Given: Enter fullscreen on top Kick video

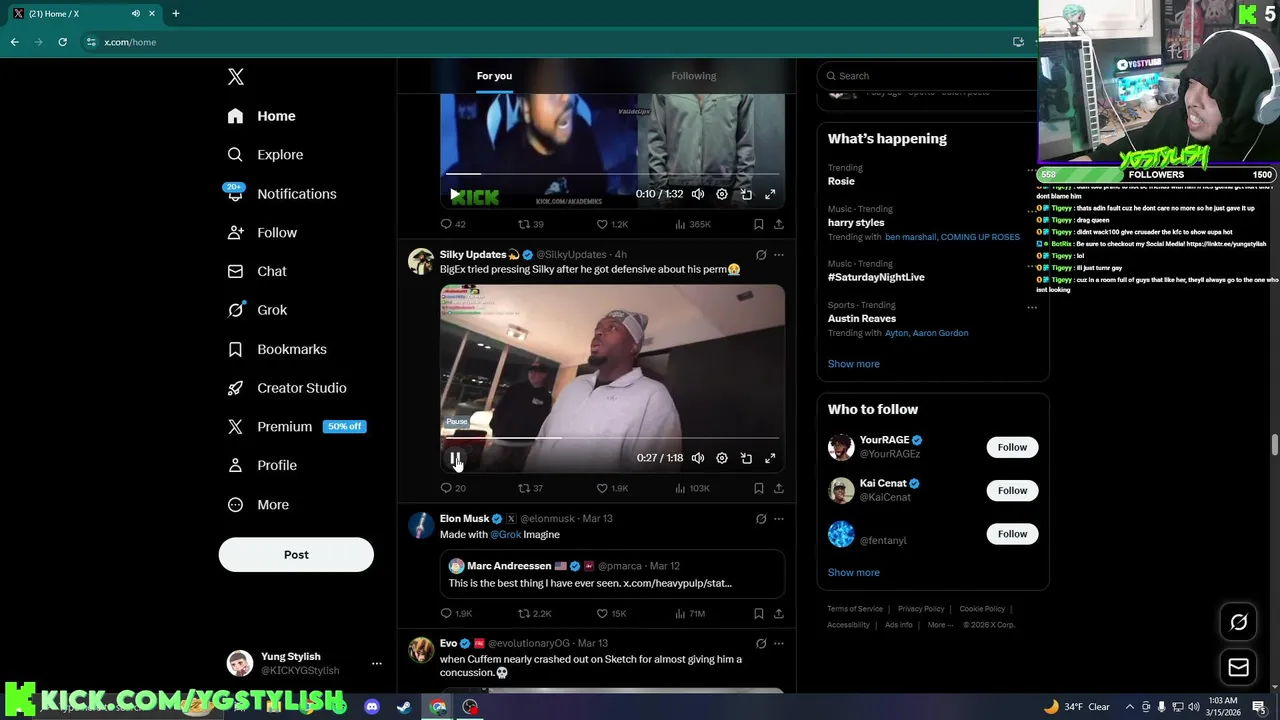Looking at the screenshot, I should click(770, 194).
